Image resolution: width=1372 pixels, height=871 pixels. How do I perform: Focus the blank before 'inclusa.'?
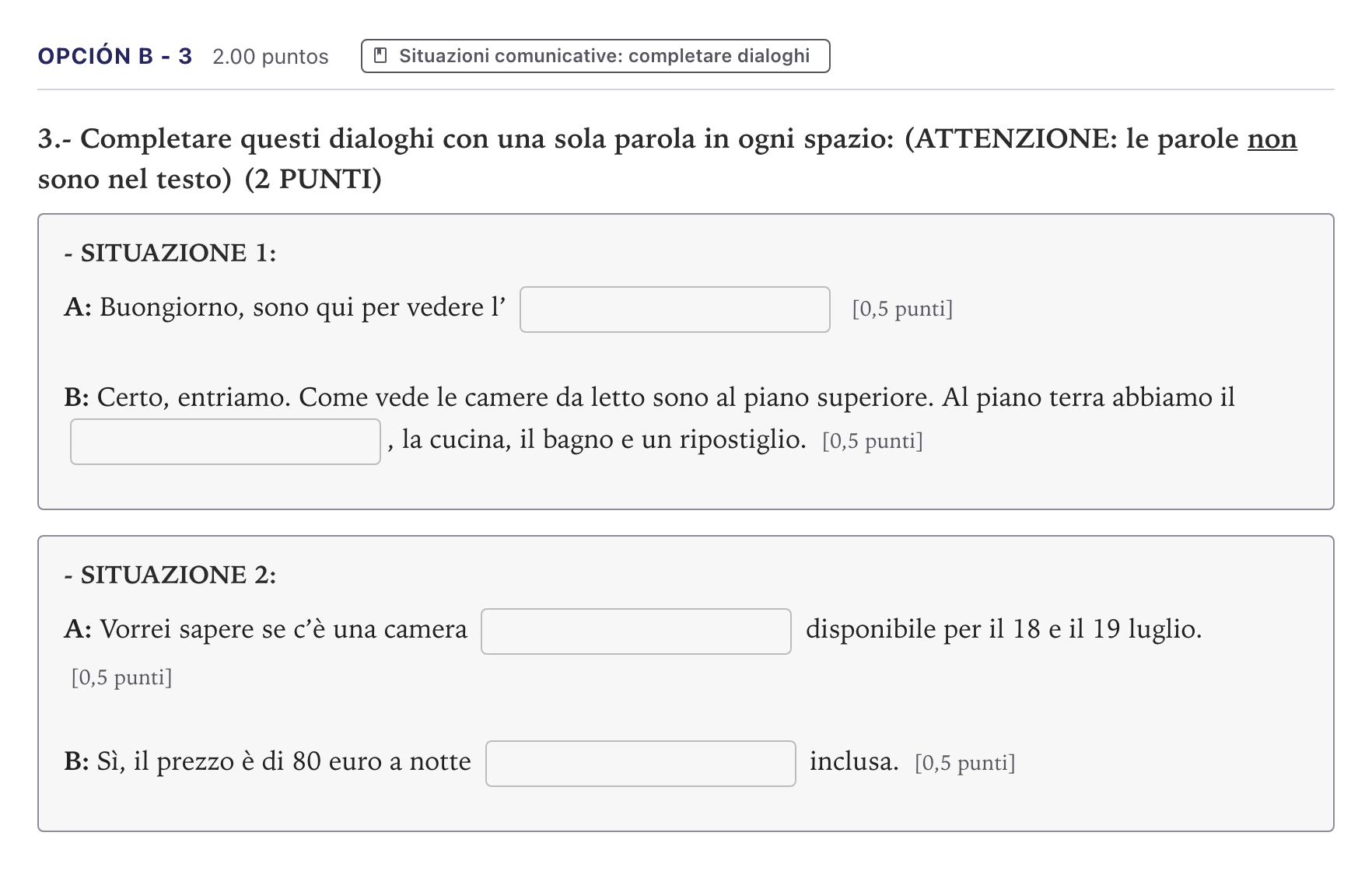tap(640, 764)
